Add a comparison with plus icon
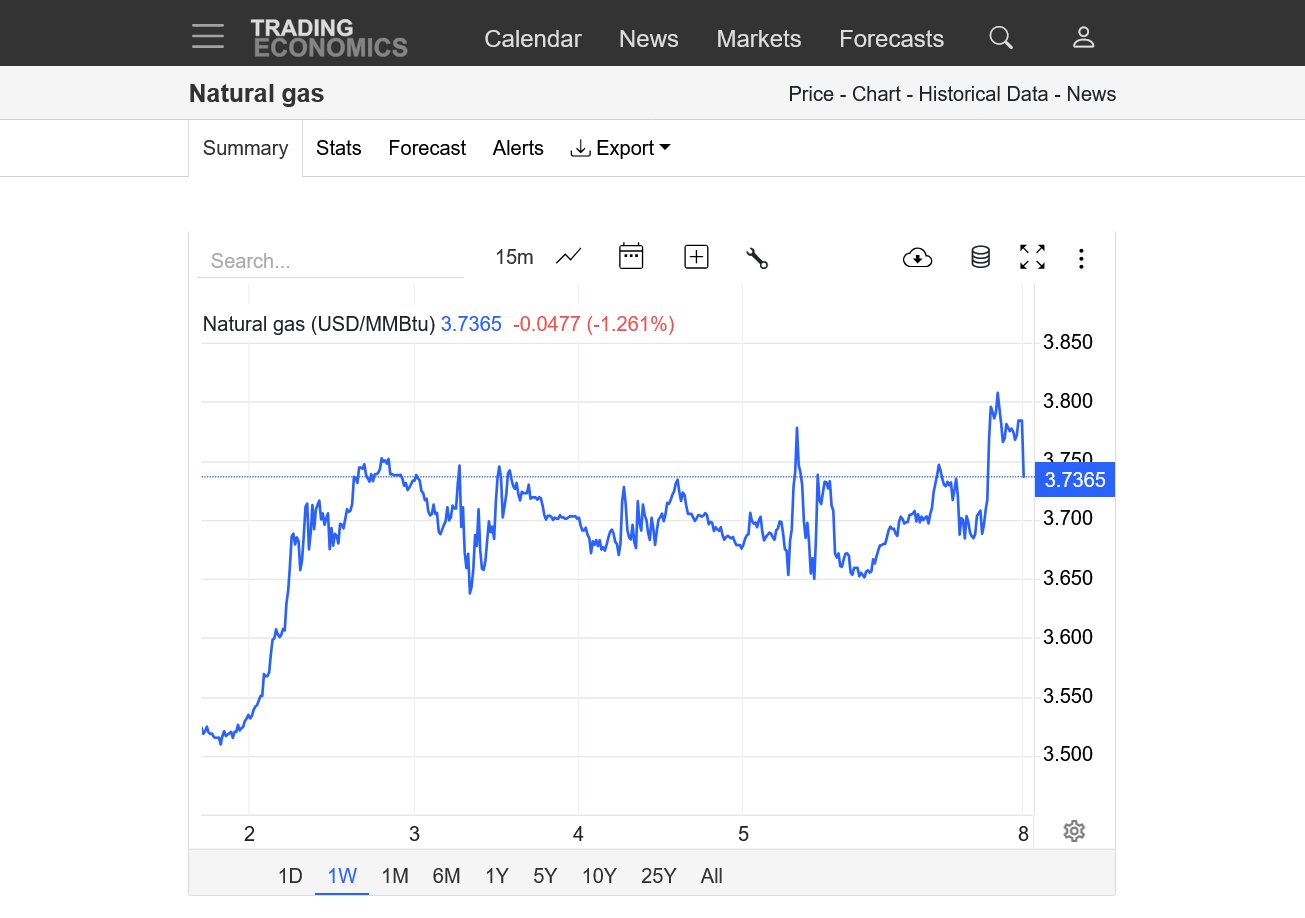This screenshot has width=1305, height=918. (x=696, y=257)
